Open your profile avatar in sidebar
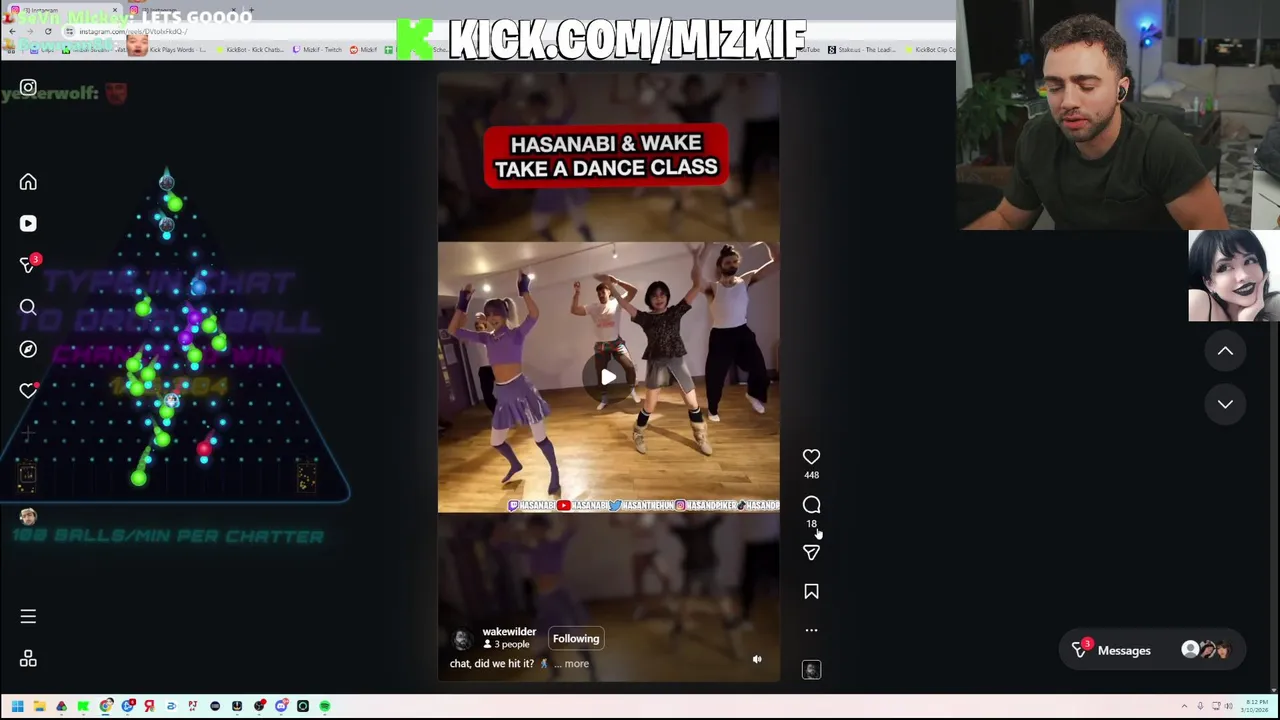Screen dimensions: 1280x720 [x=28, y=516]
